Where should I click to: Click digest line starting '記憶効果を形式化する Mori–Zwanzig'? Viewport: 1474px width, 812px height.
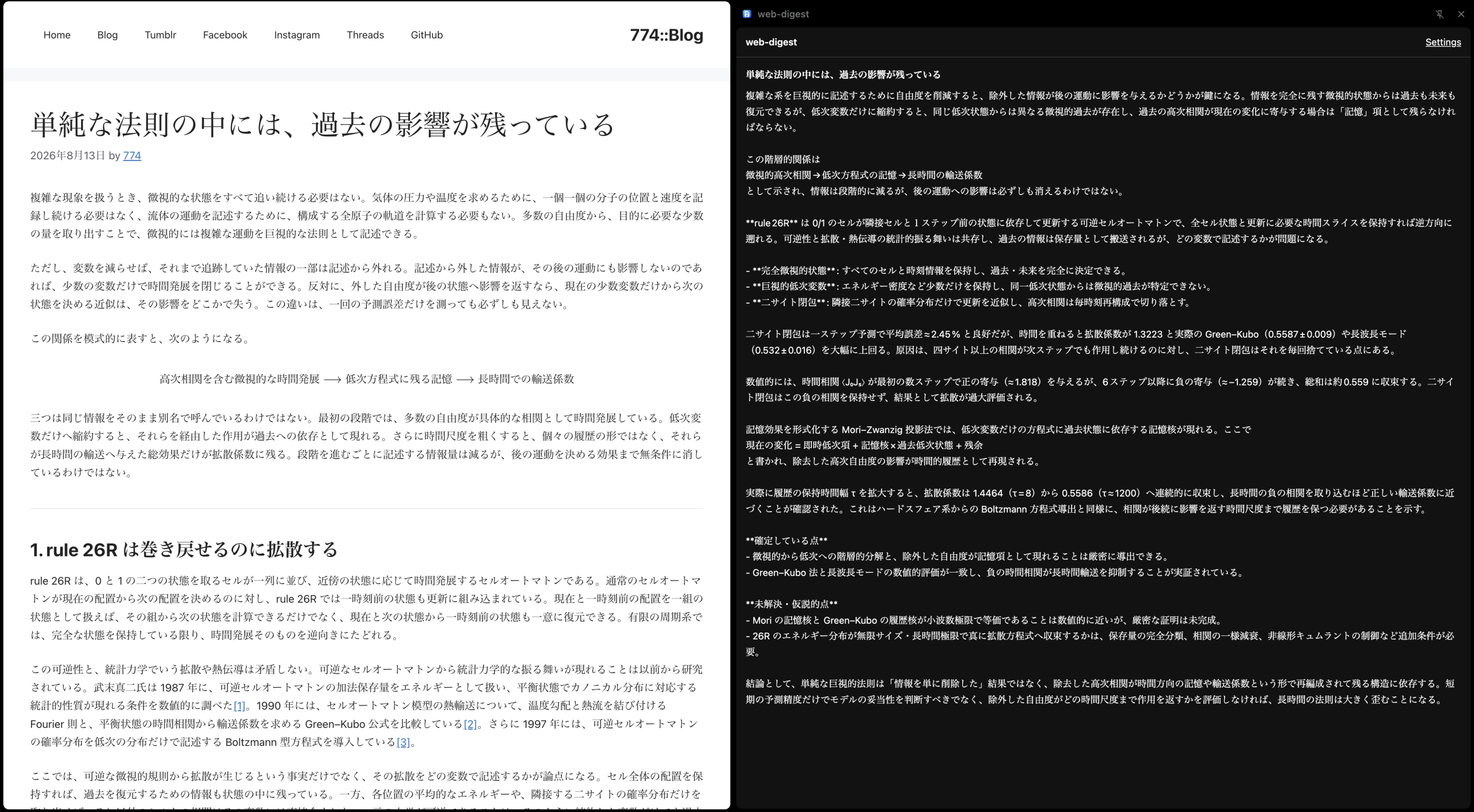pos(998,429)
